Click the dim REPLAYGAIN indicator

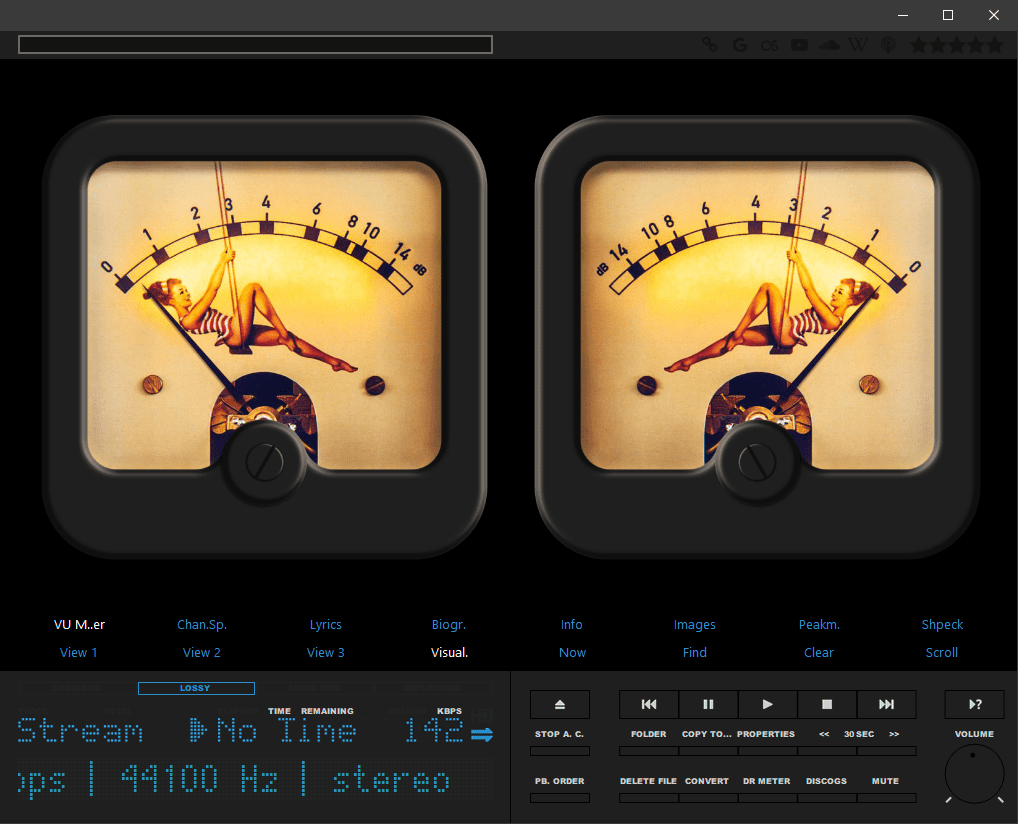pos(433,688)
